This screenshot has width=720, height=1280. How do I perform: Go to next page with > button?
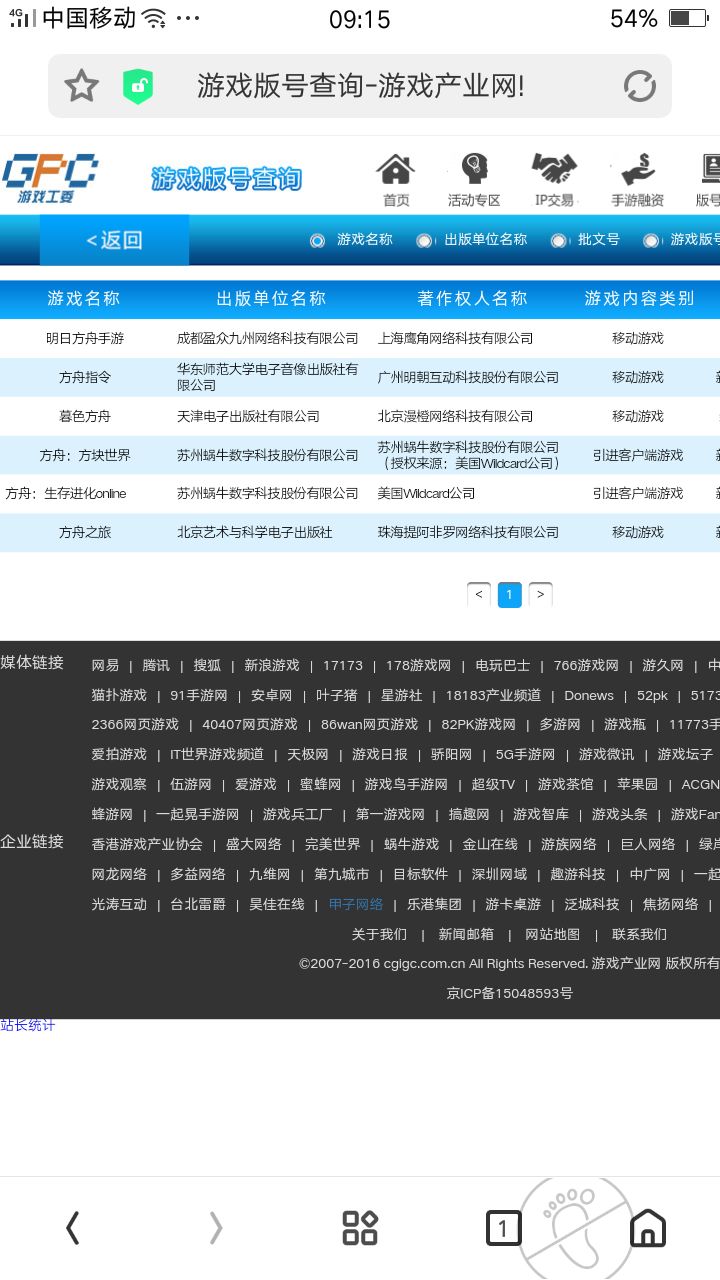coord(540,595)
